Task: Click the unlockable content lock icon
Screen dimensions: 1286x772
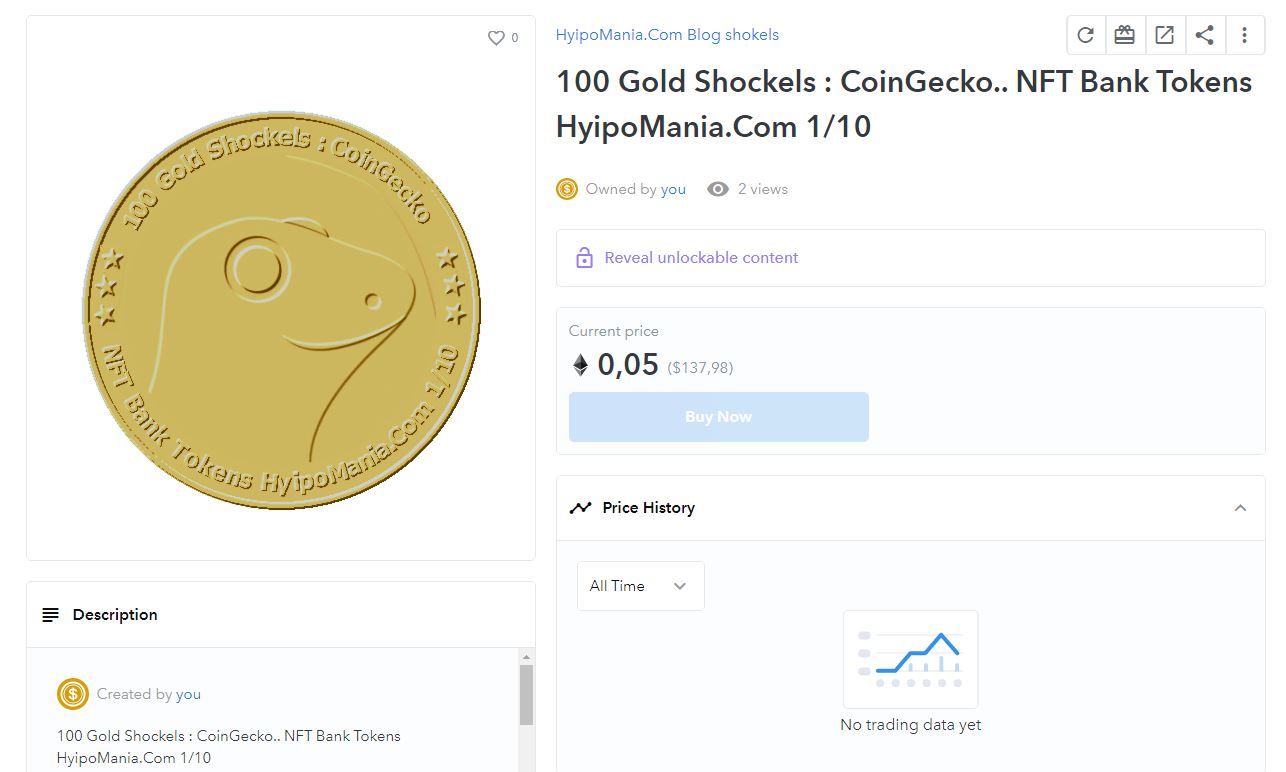Action: 584,258
